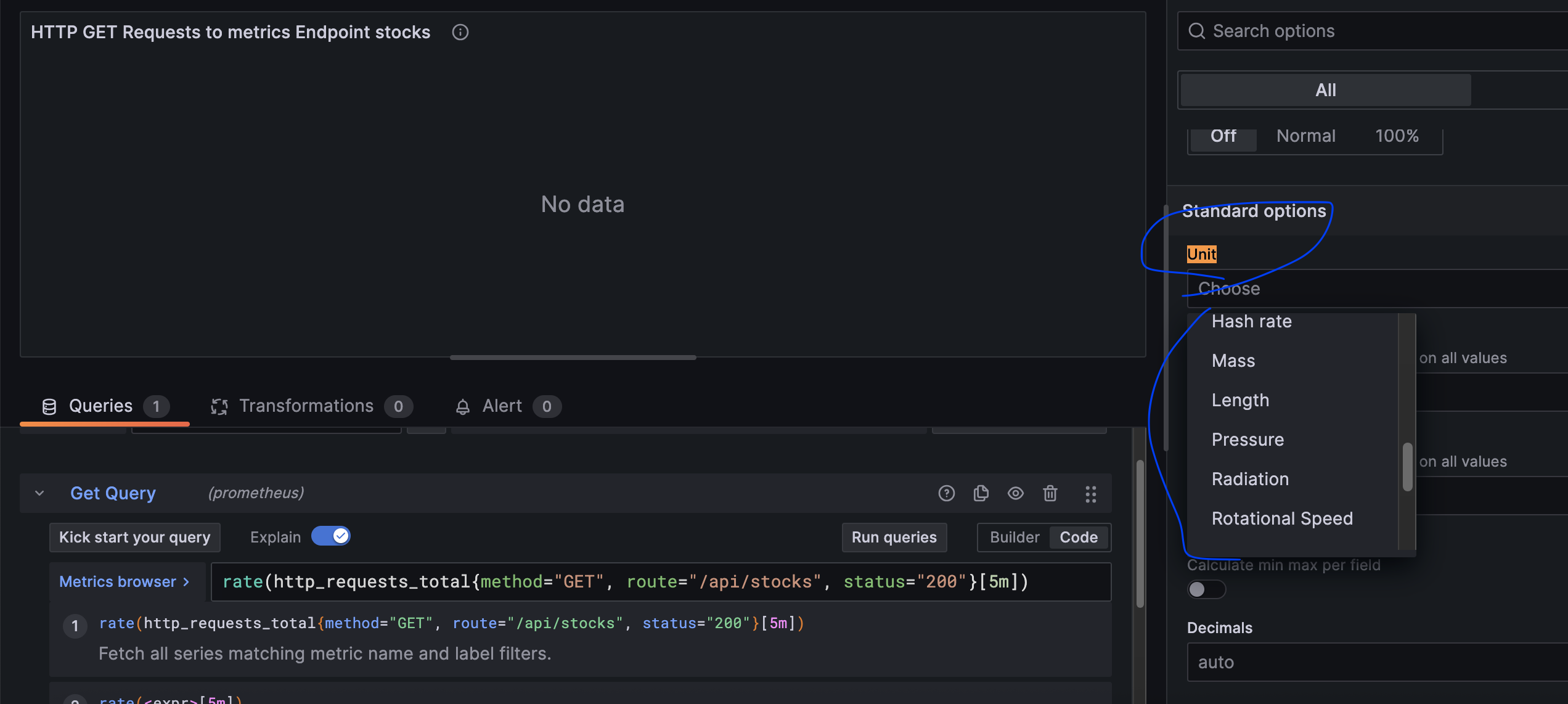Screen dimensions: 1568x704
Task: Click the search magnifier icon
Action: pos(1196,31)
